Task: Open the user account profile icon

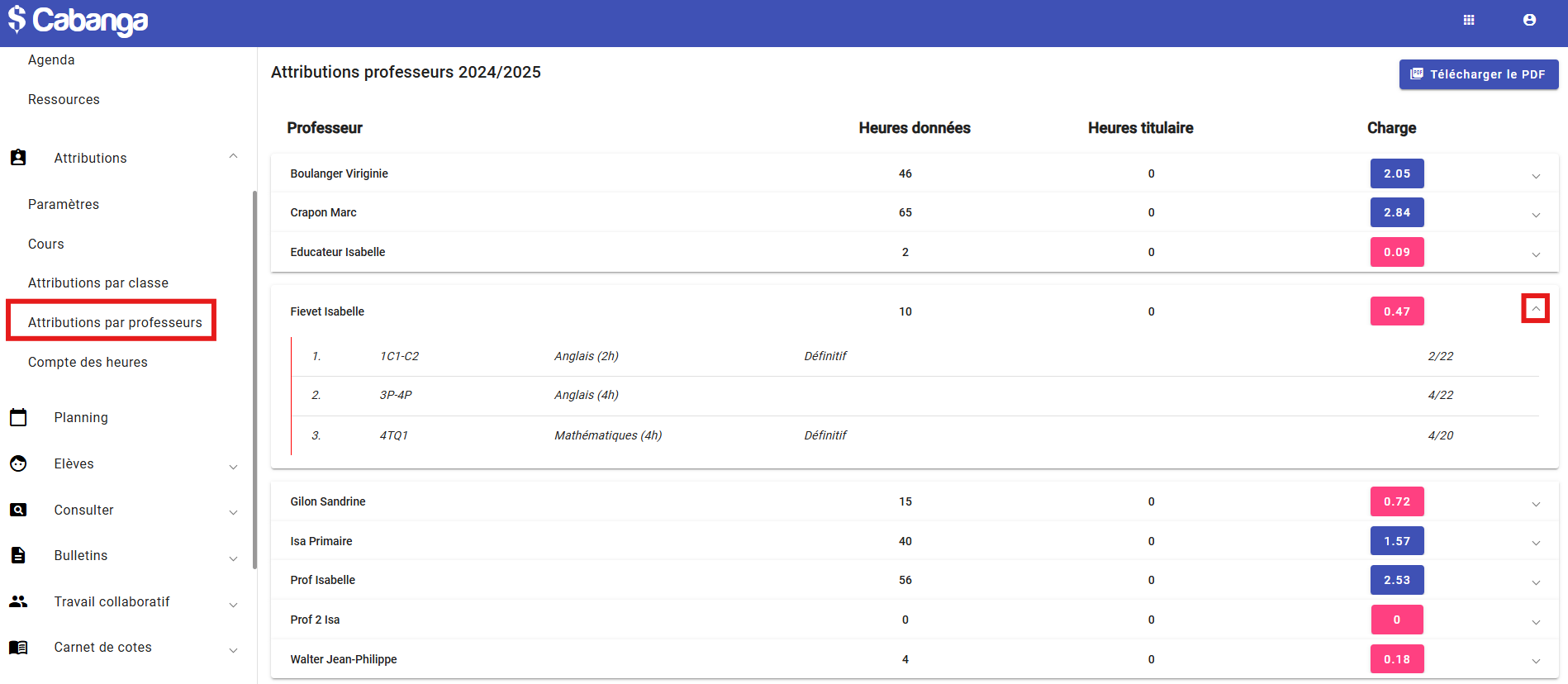Action: (1529, 20)
